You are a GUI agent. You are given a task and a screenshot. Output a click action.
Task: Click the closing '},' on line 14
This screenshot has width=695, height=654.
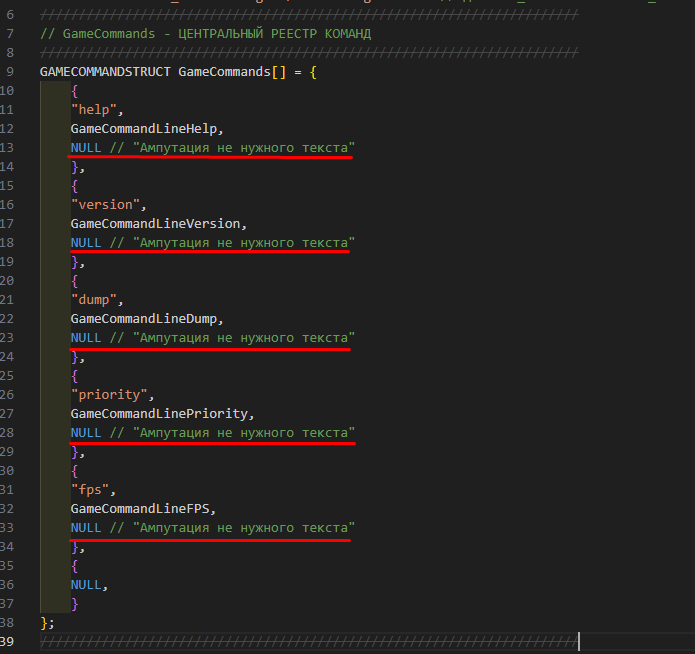(78, 167)
